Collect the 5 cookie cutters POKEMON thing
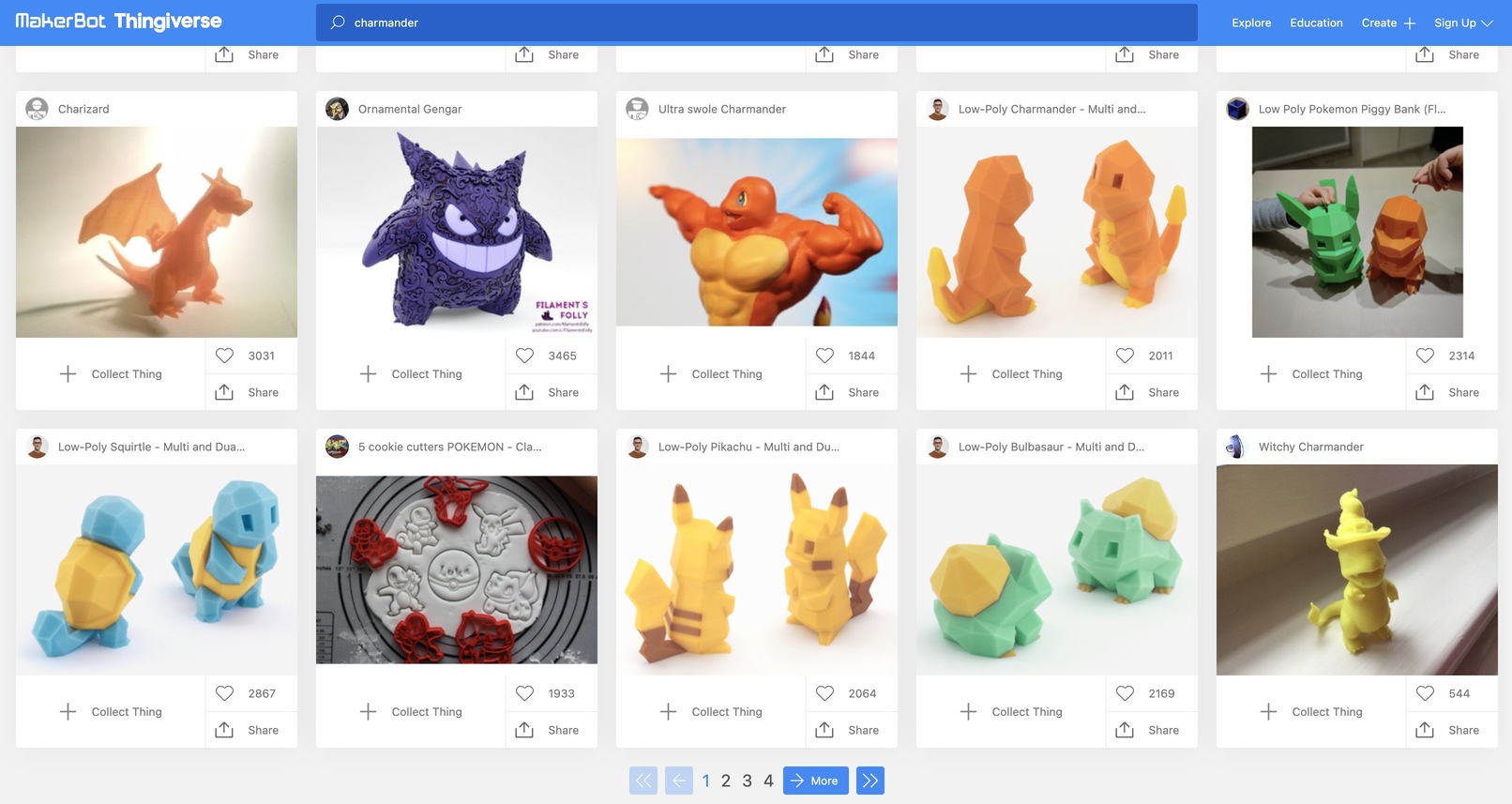The width and height of the screenshot is (1512, 804). coord(411,711)
